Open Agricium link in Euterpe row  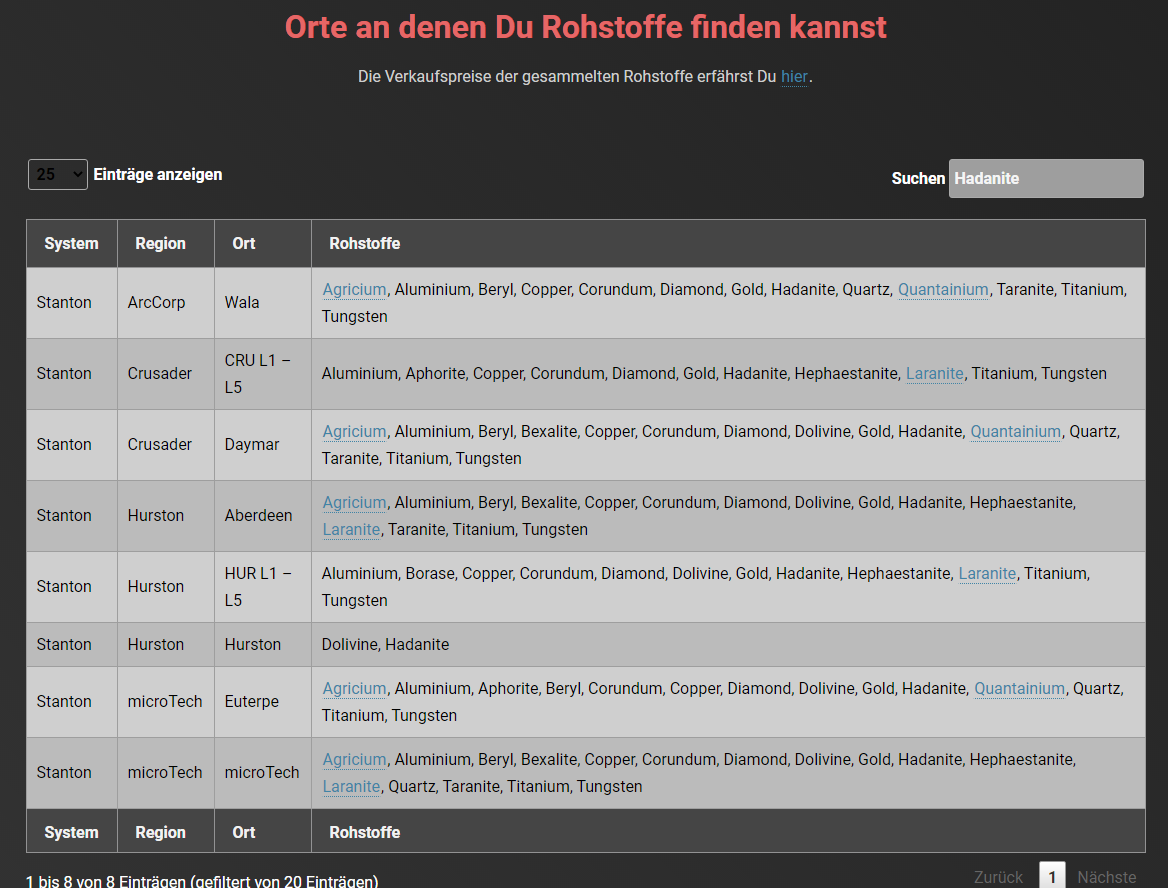pyautogui.click(x=355, y=689)
